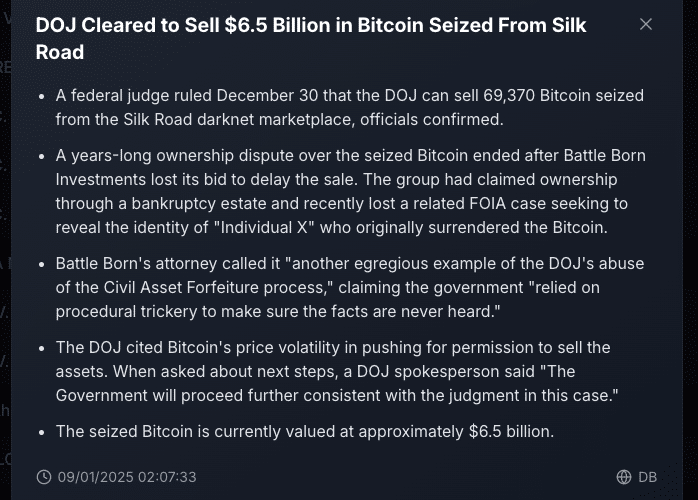Viewport: 698px width, 500px height.
Task: Select the Bitcoin price volatility paragraph
Action: click(350, 371)
